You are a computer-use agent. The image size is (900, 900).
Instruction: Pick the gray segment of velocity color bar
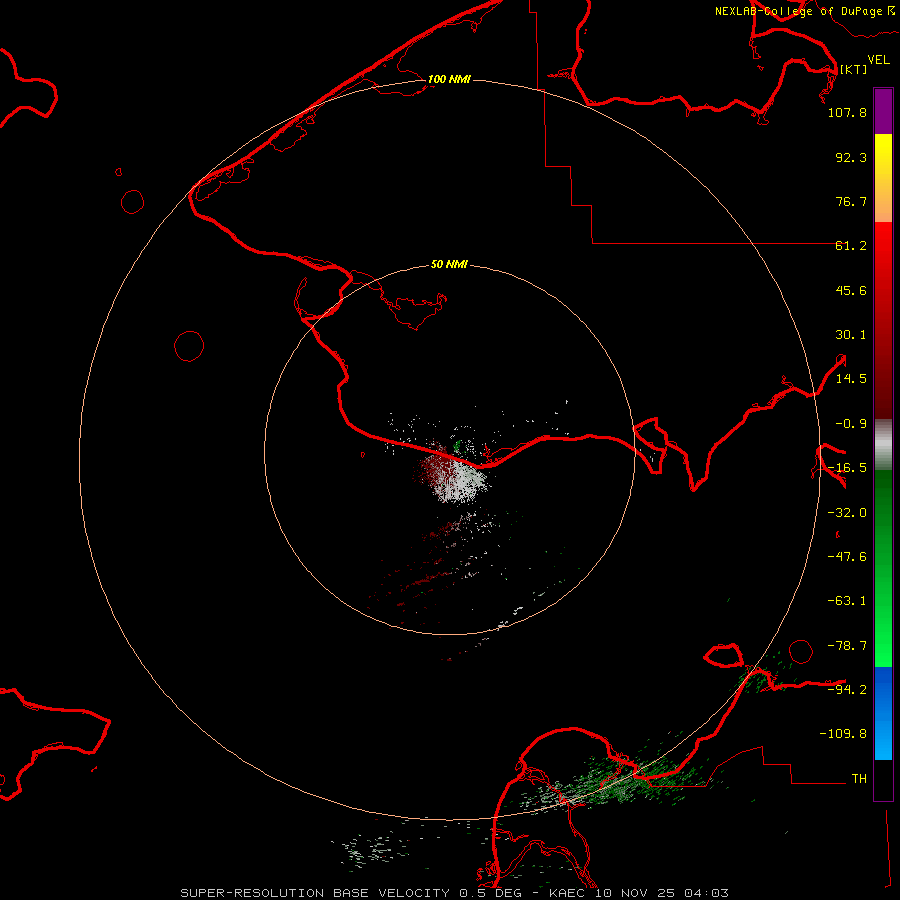click(x=883, y=445)
